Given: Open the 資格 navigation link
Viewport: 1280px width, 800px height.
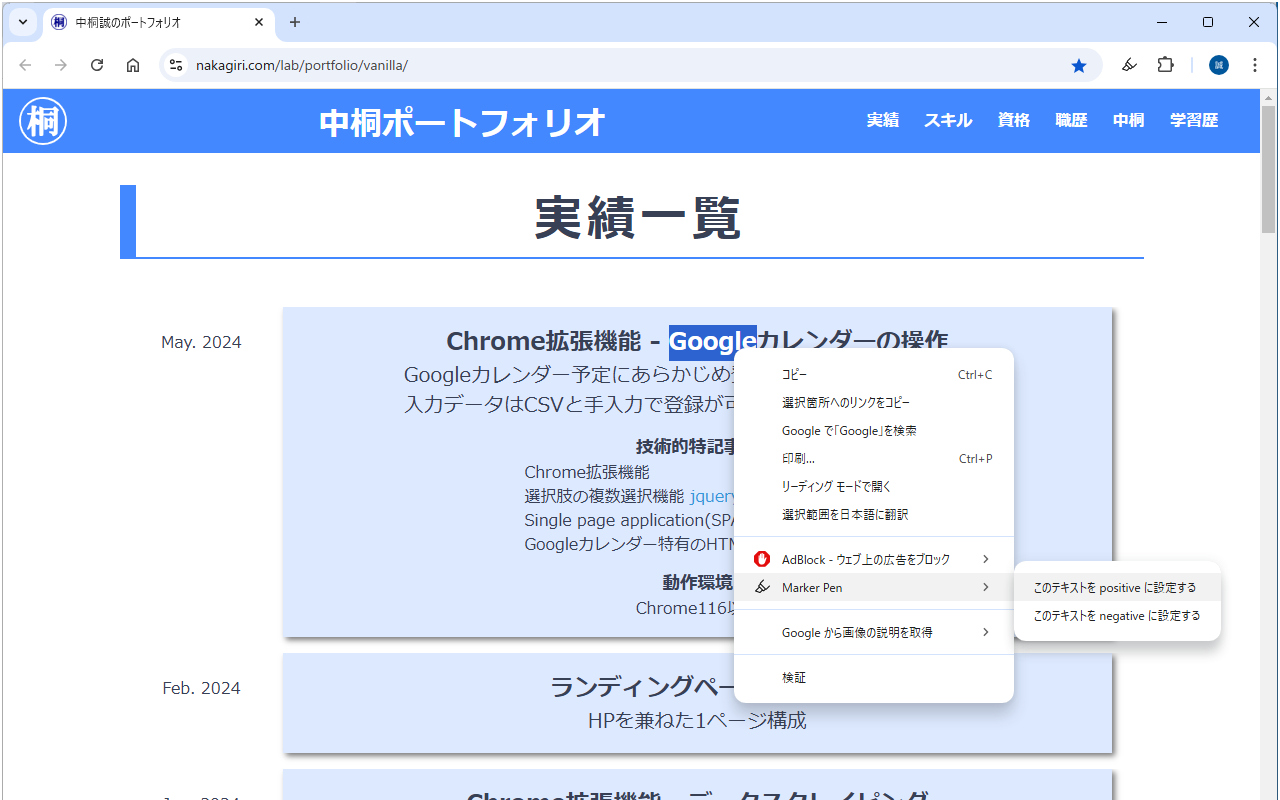Looking at the screenshot, I should click(x=1013, y=120).
